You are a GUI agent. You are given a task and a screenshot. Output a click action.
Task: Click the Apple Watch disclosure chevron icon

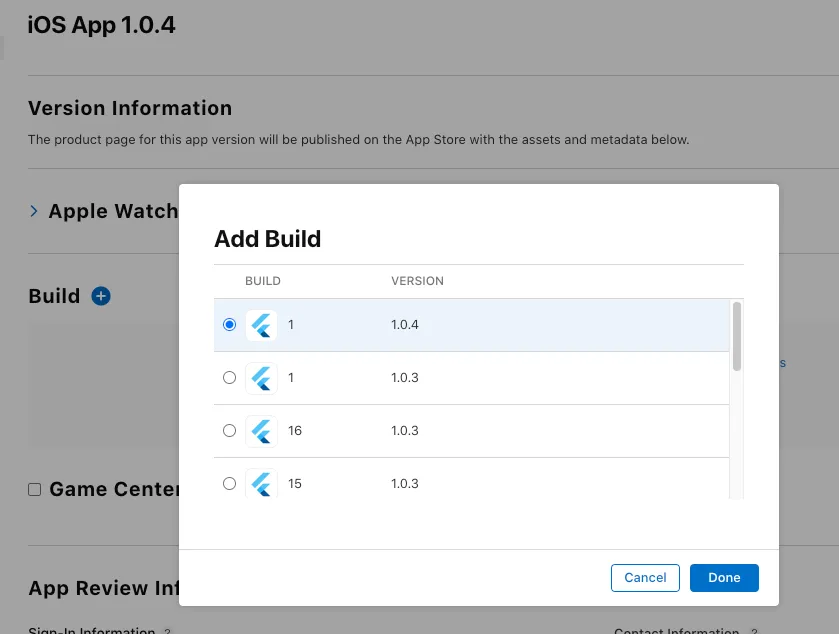[x=33, y=211]
